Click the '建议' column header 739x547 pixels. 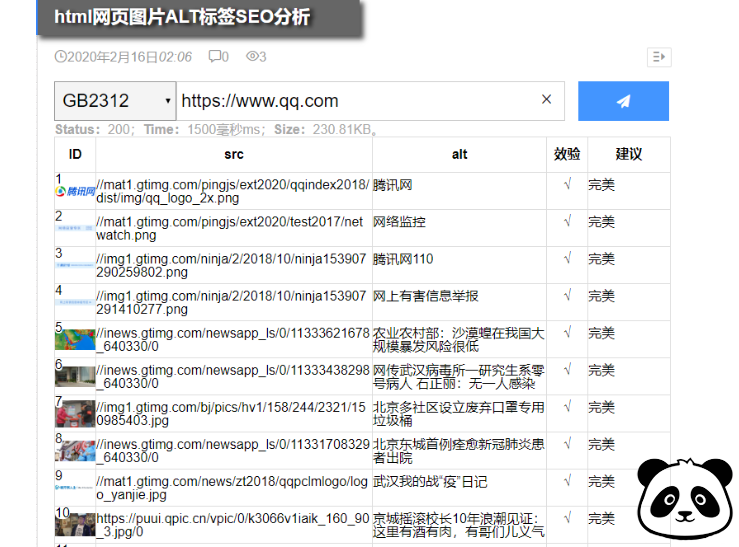tap(629, 154)
